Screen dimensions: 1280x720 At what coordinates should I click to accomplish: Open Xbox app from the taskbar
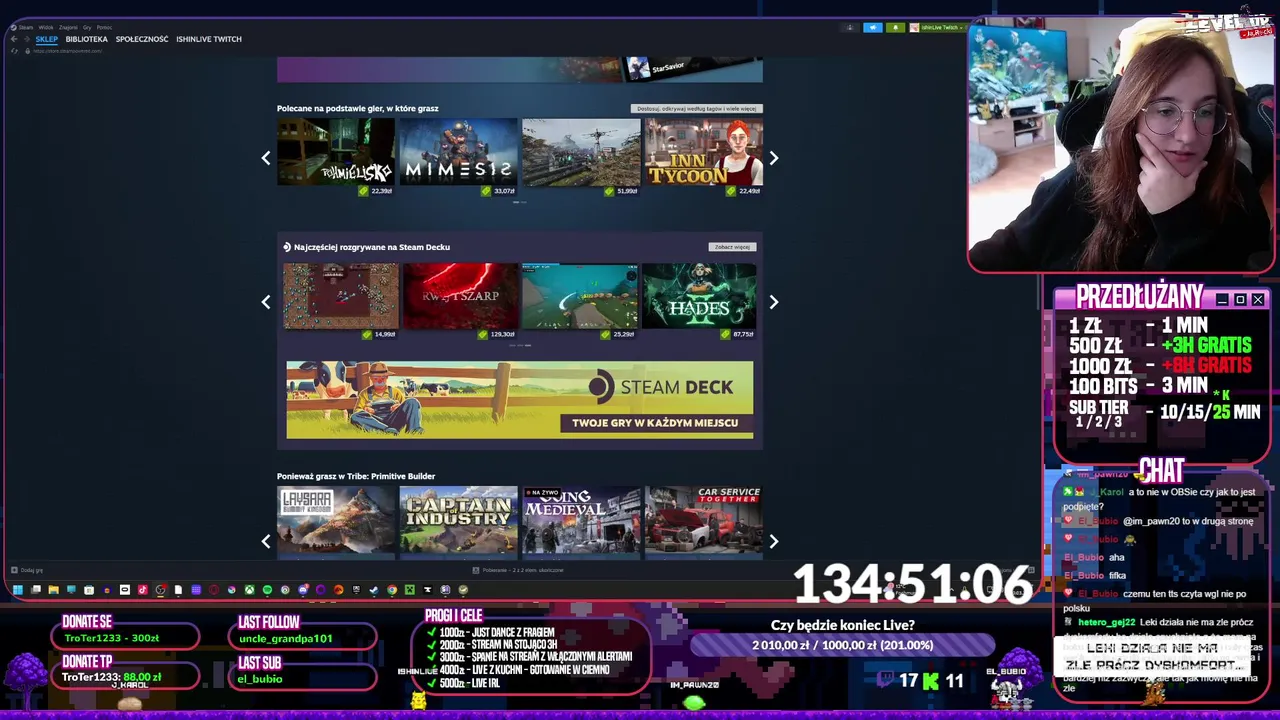(x=249, y=590)
